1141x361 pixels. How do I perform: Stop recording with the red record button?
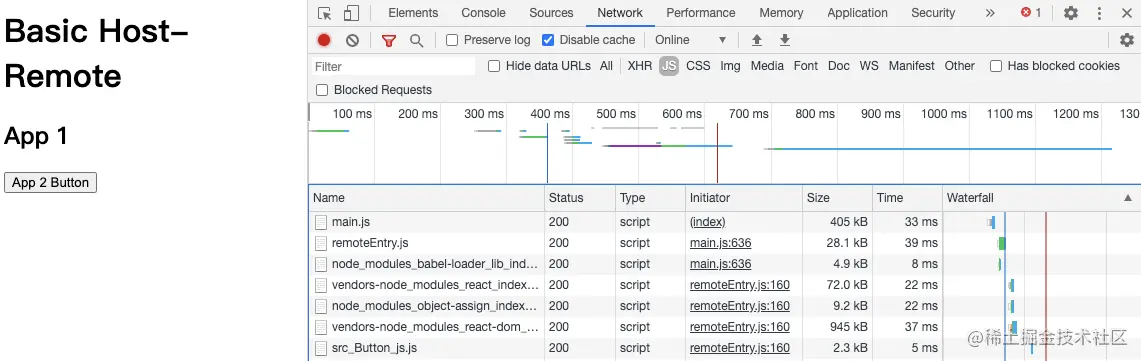pos(324,40)
